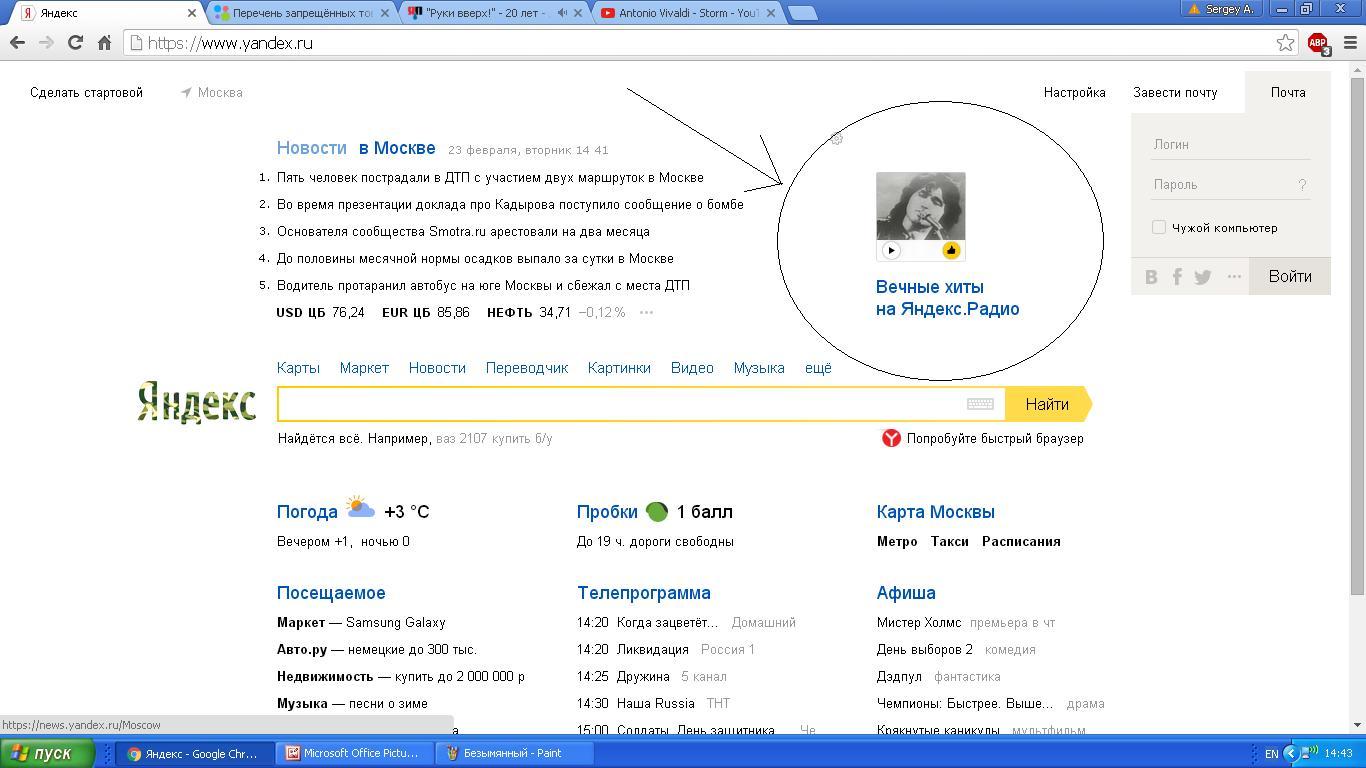
Task: Expand the "ещё" services list
Action: coord(818,368)
